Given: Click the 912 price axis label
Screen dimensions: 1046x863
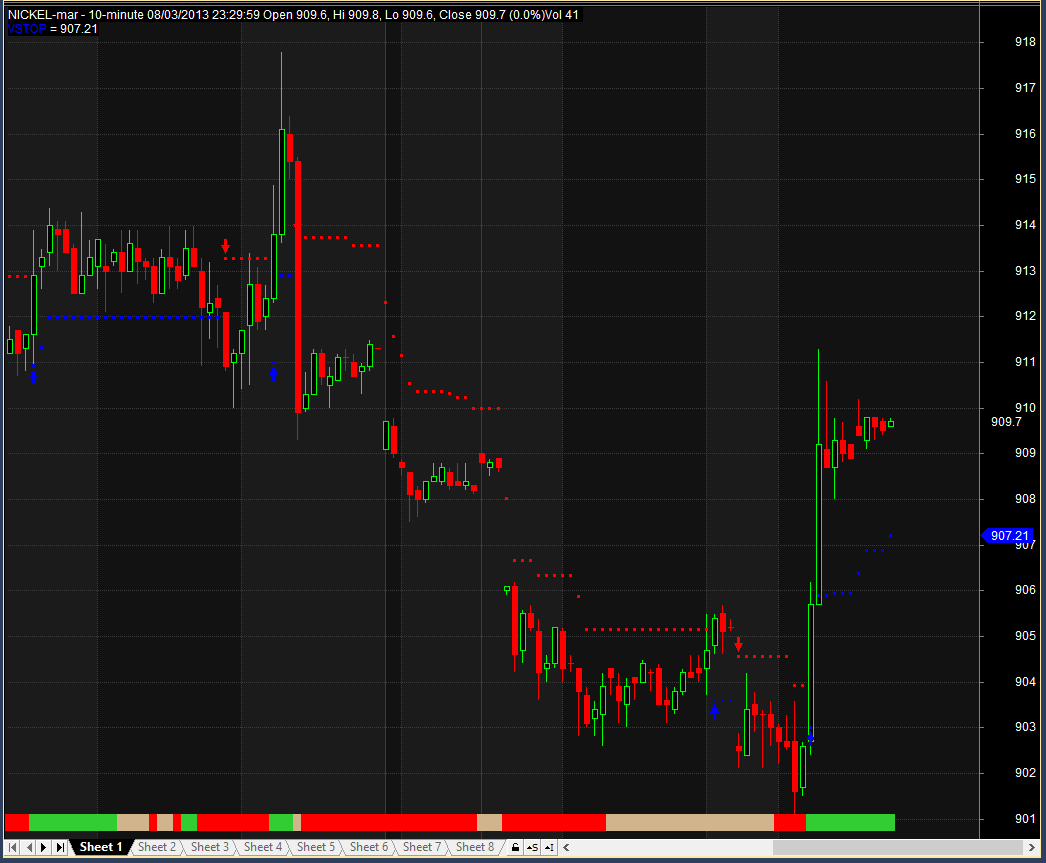Looking at the screenshot, I should pyautogui.click(x=1025, y=315).
